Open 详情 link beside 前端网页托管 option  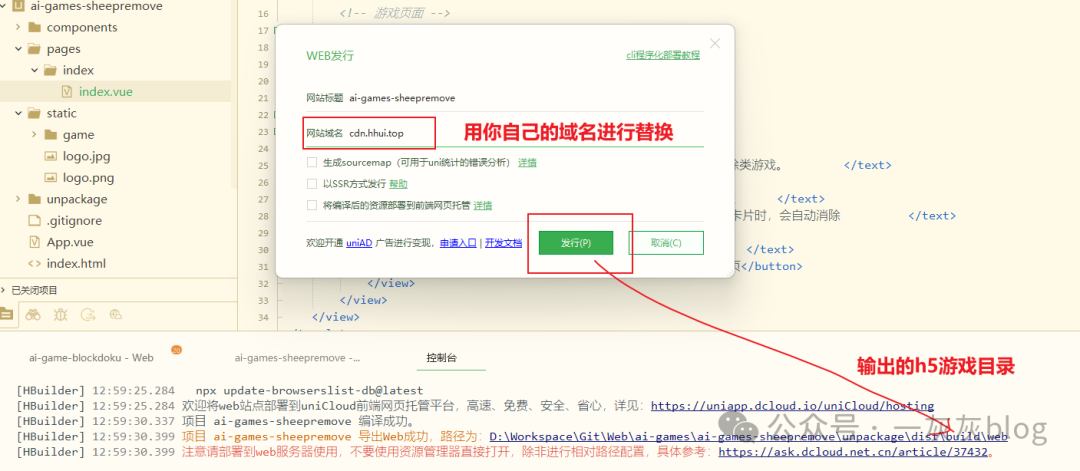(483, 205)
